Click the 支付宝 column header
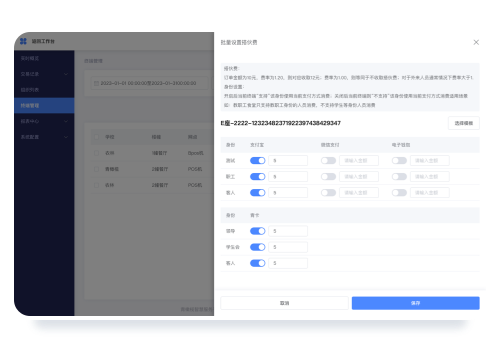This screenshot has height=360, width=500. click(x=257, y=145)
